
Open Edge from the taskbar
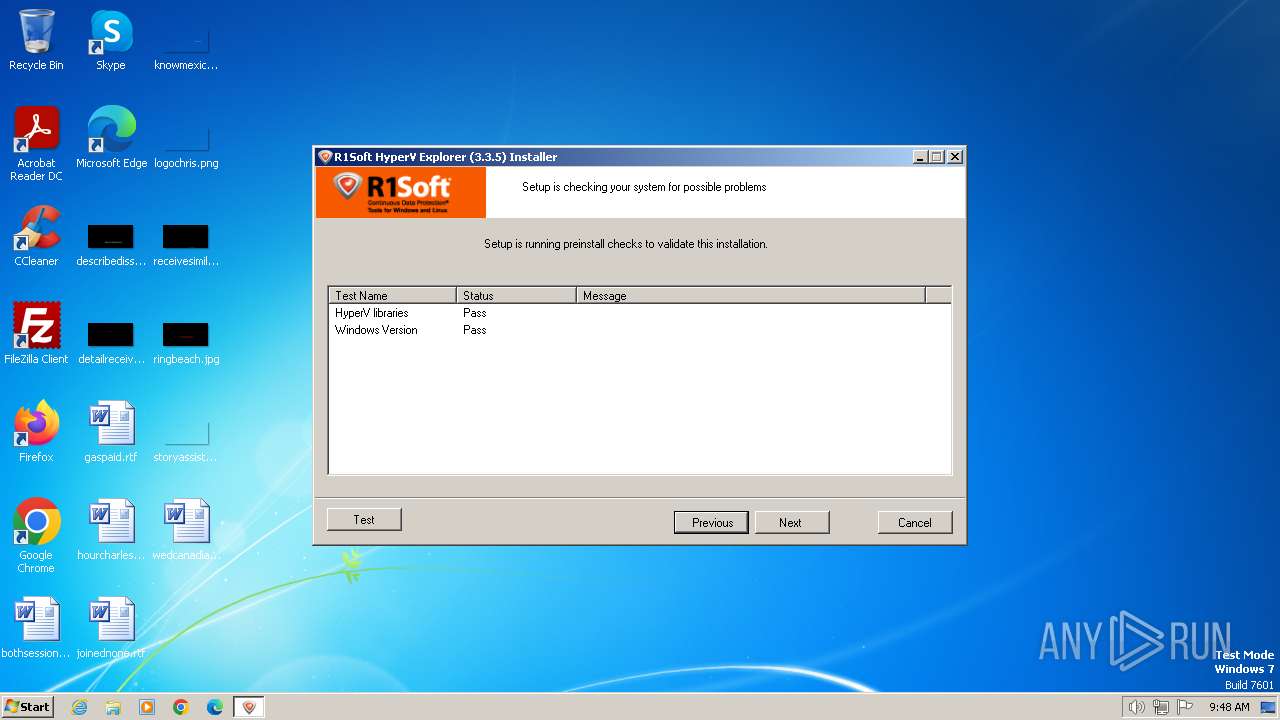click(x=215, y=707)
